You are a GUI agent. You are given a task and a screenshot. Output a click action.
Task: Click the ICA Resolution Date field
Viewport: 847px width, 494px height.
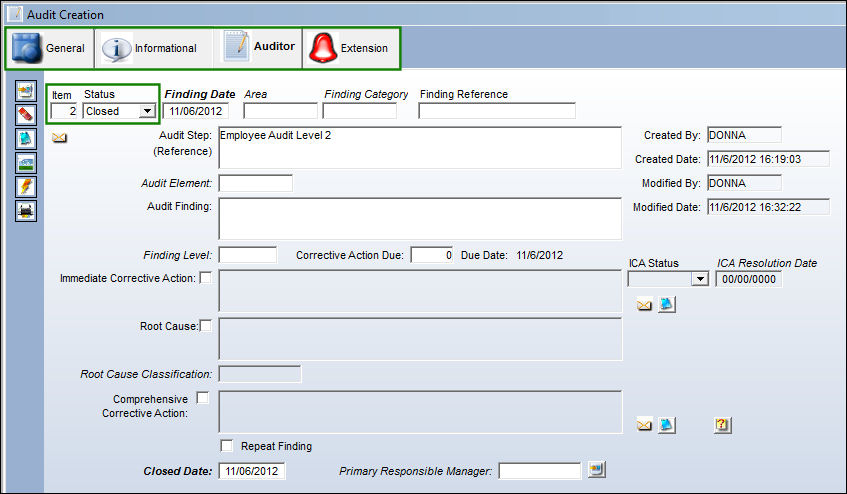tap(749, 279)
